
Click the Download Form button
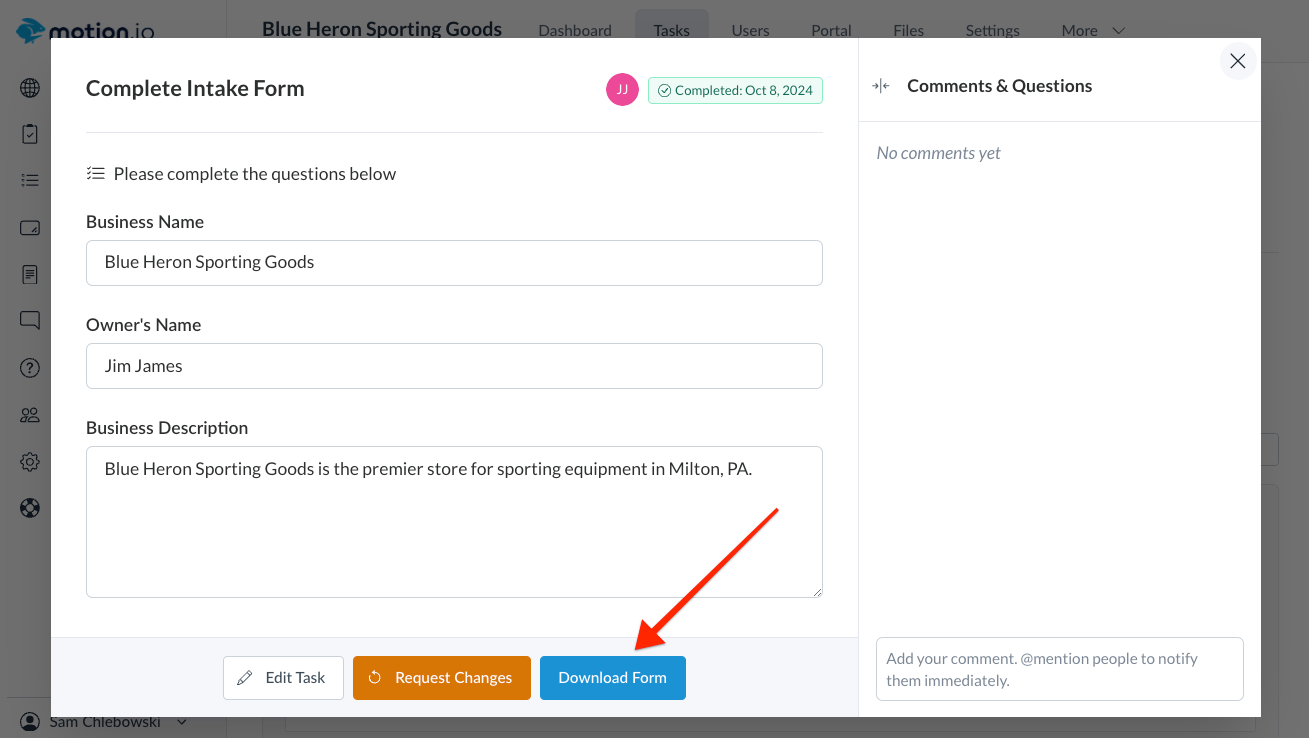pos(612,678)
